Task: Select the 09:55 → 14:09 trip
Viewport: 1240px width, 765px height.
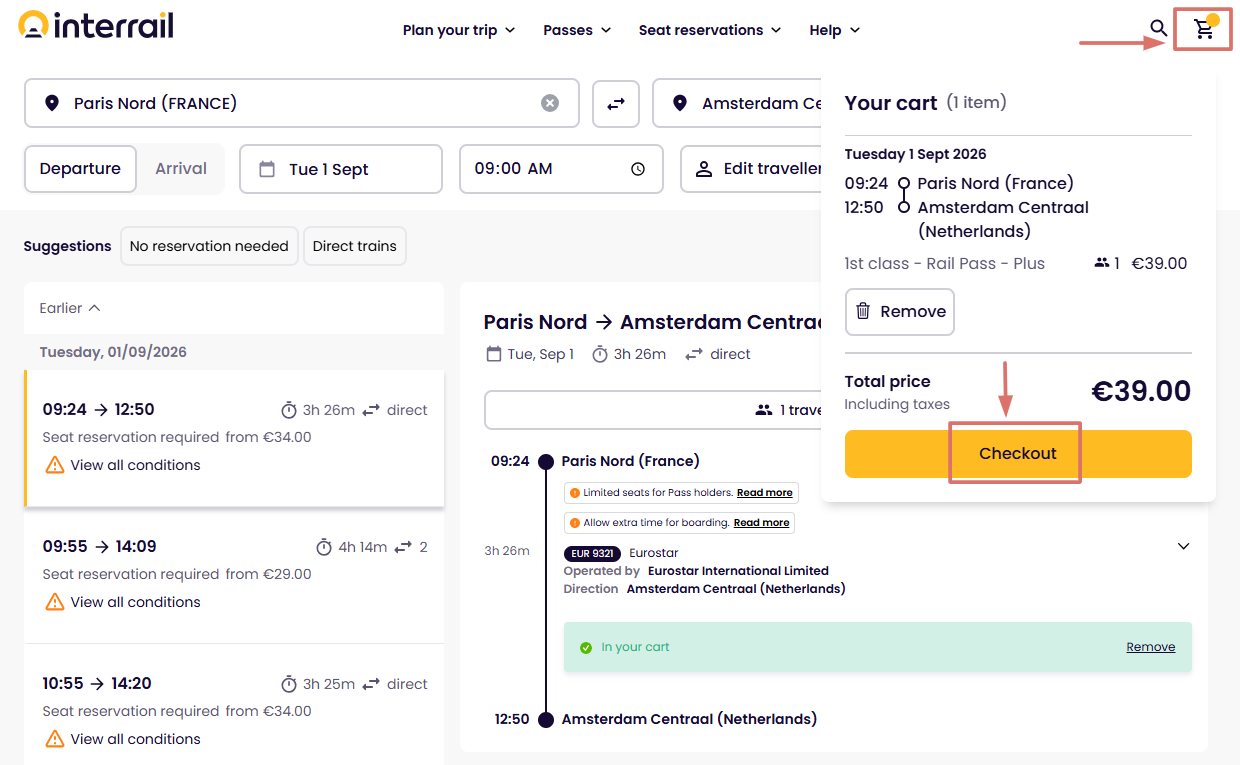Action: [x=234, y=575]
